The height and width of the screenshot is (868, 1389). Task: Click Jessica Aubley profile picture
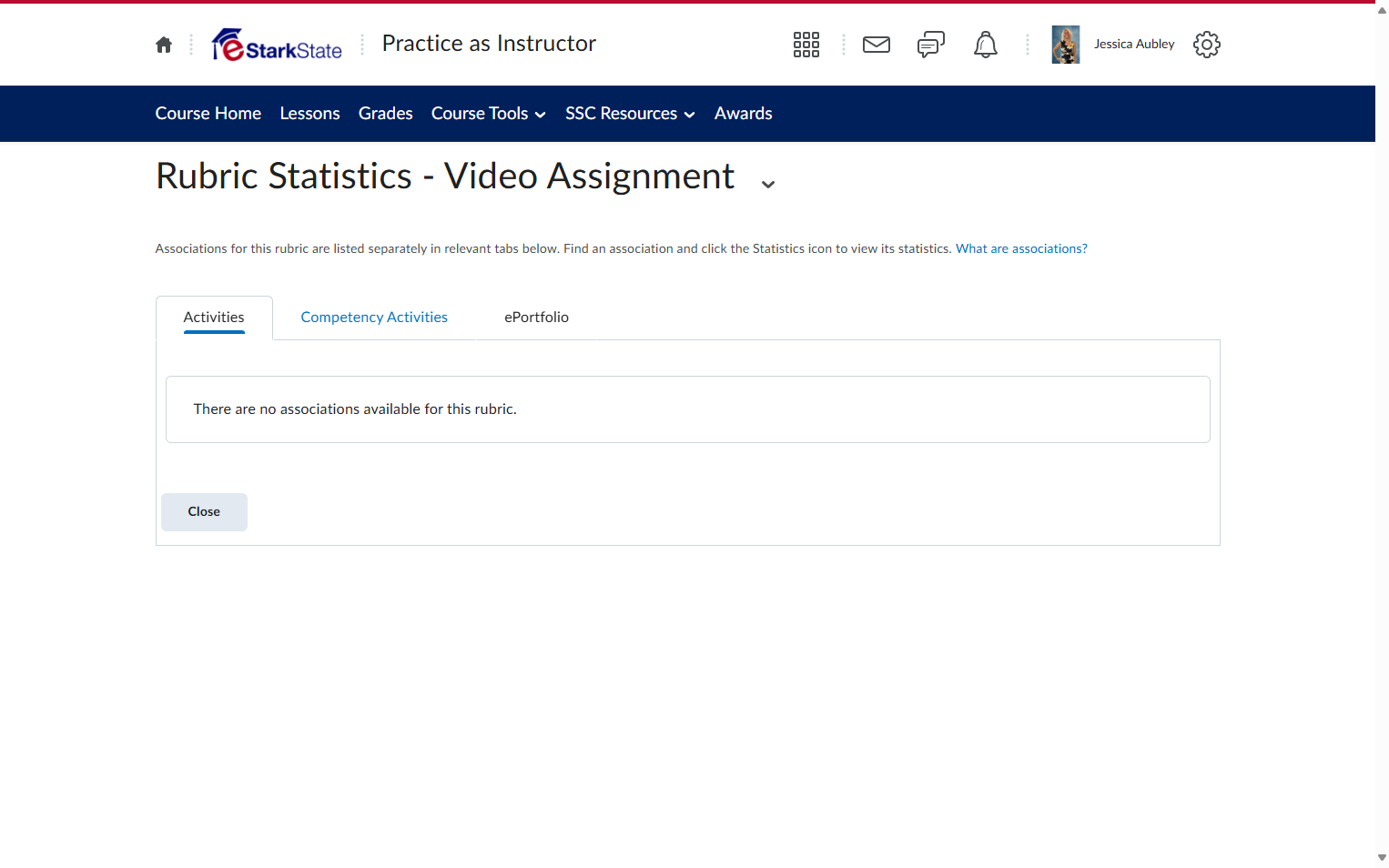point(1066,45)
